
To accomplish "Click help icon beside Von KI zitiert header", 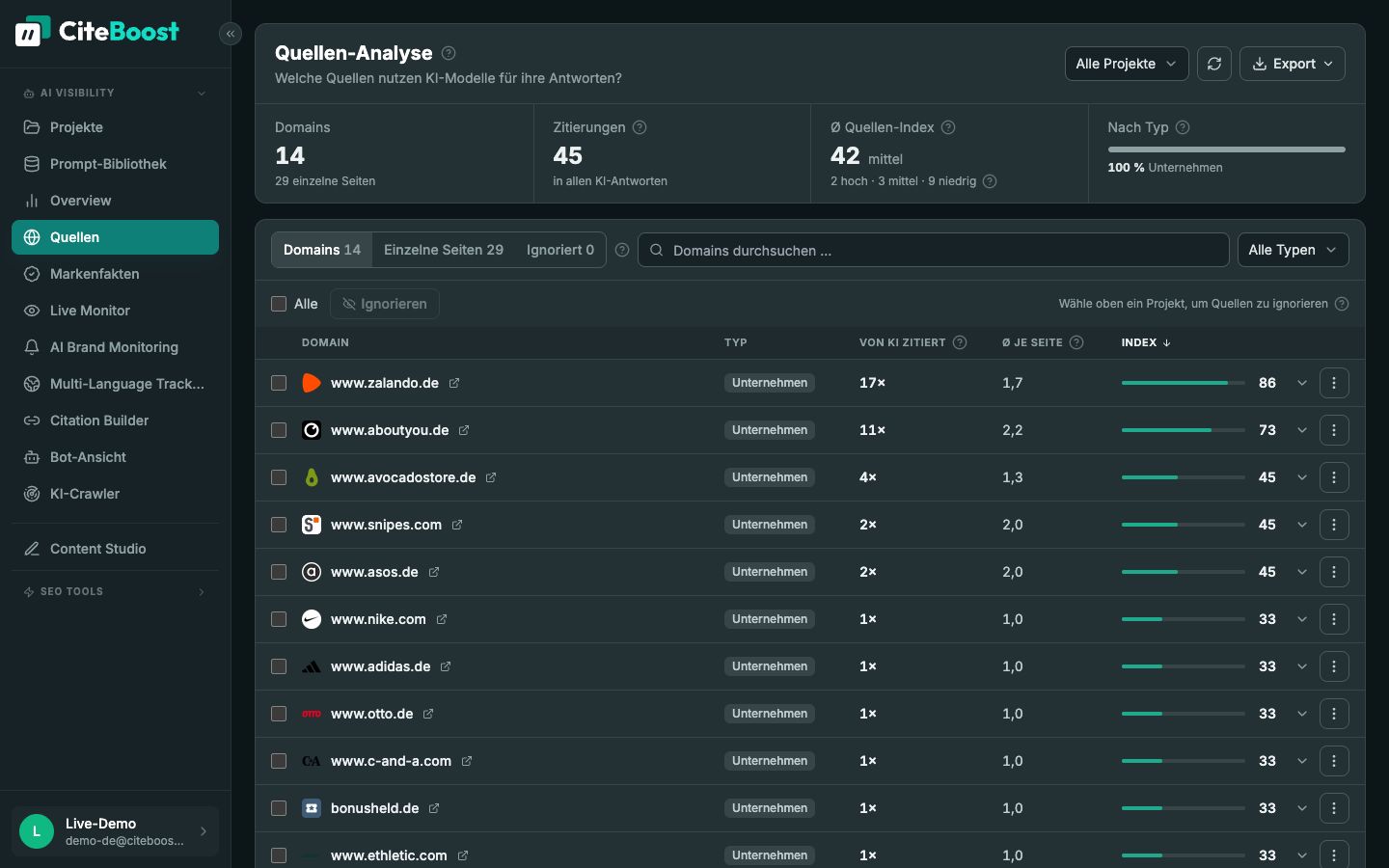I will point(960,342).
